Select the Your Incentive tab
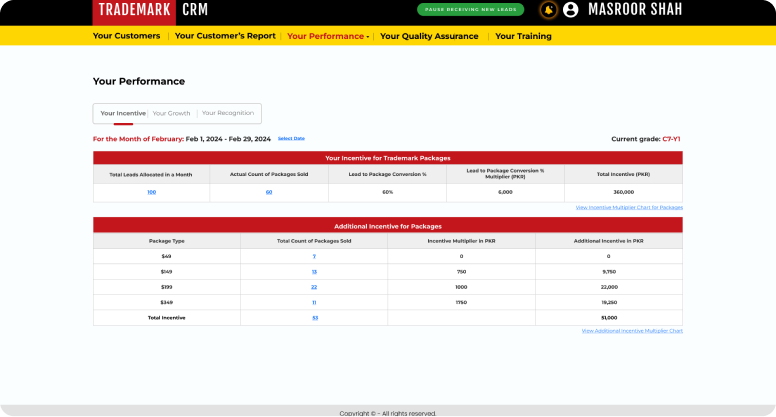This screenshot has height=417, width=776. pyautogui.click(x=123, y=113)
